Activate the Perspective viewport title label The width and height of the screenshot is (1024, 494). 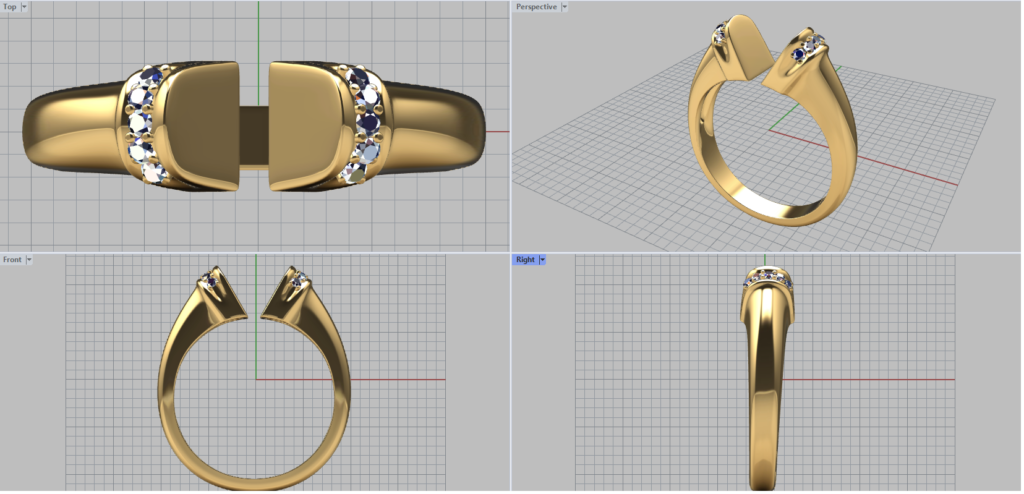536,7
